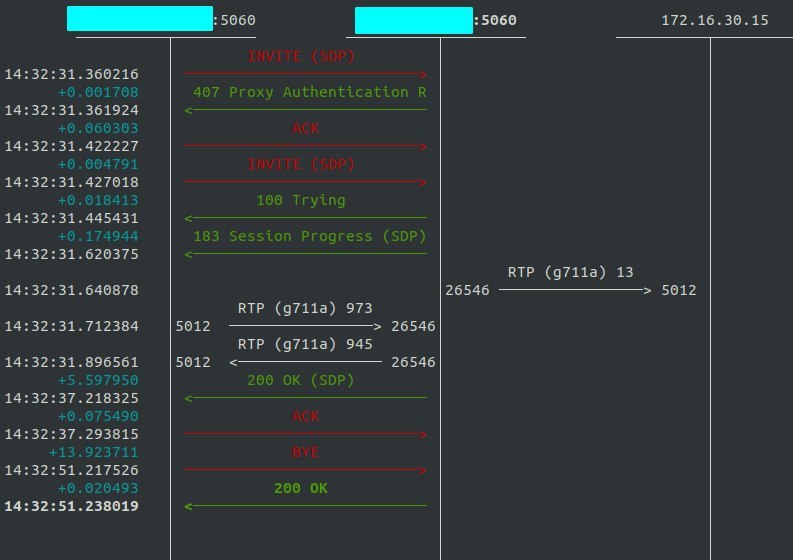793x560 pixels.
Task: Click the 172.16.30.15 column header
Action: (715, 20)
